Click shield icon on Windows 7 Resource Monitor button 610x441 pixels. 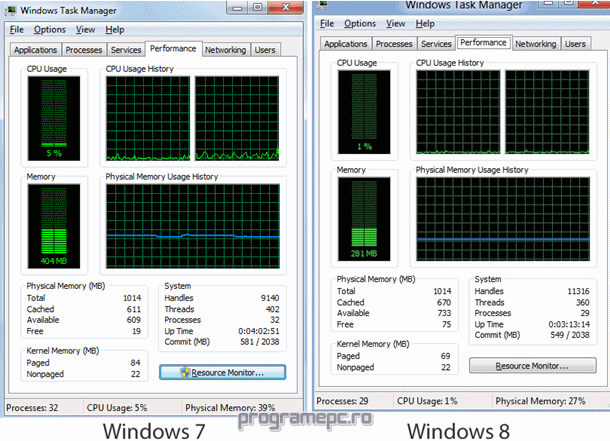click(186, 372)
